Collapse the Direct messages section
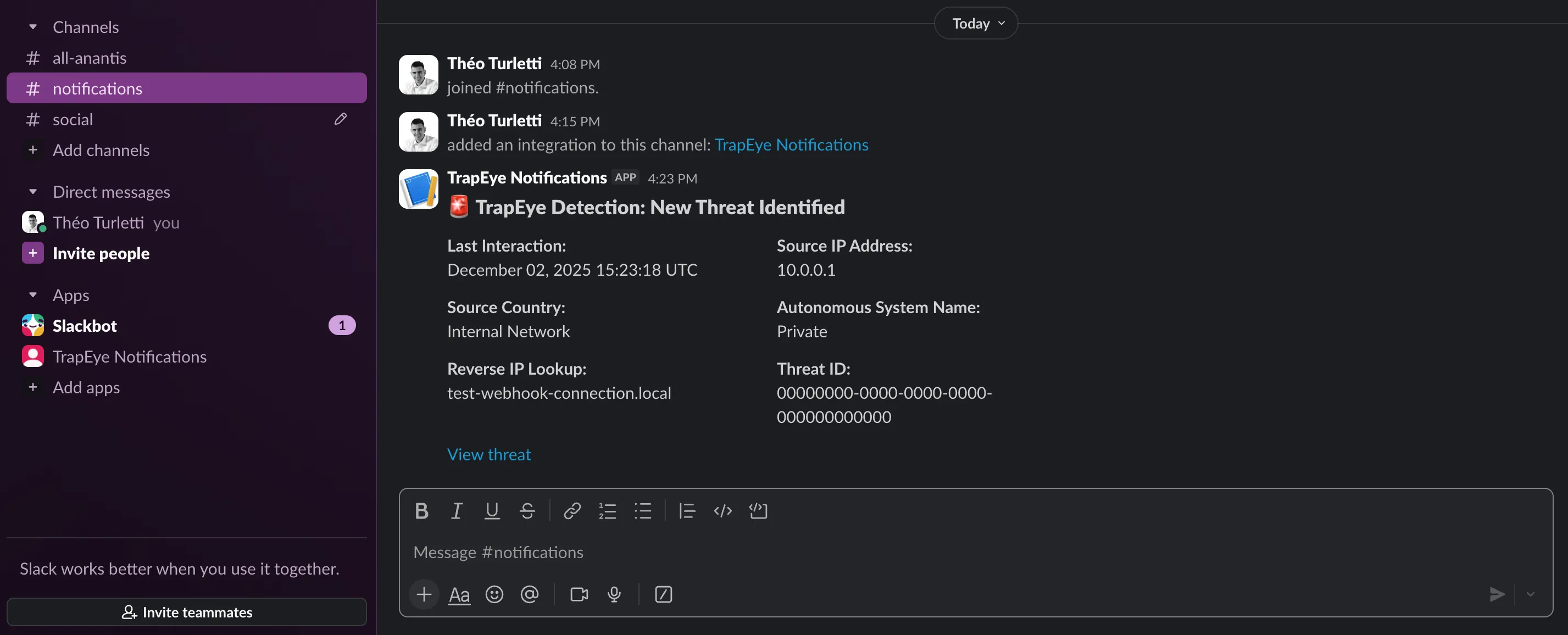 click(33, 192)
